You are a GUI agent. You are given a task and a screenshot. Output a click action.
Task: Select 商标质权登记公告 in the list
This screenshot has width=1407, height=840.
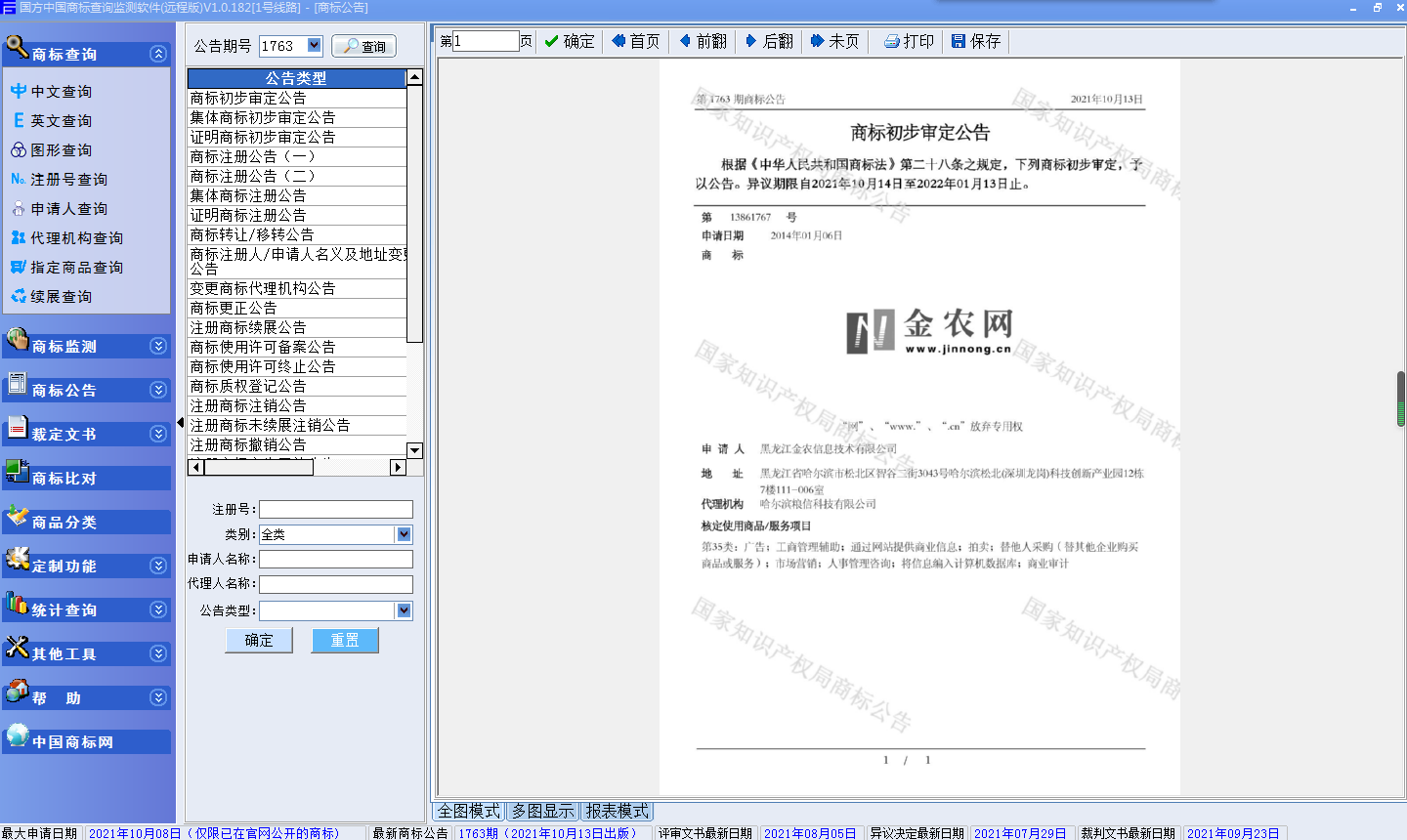pos(297,386)
